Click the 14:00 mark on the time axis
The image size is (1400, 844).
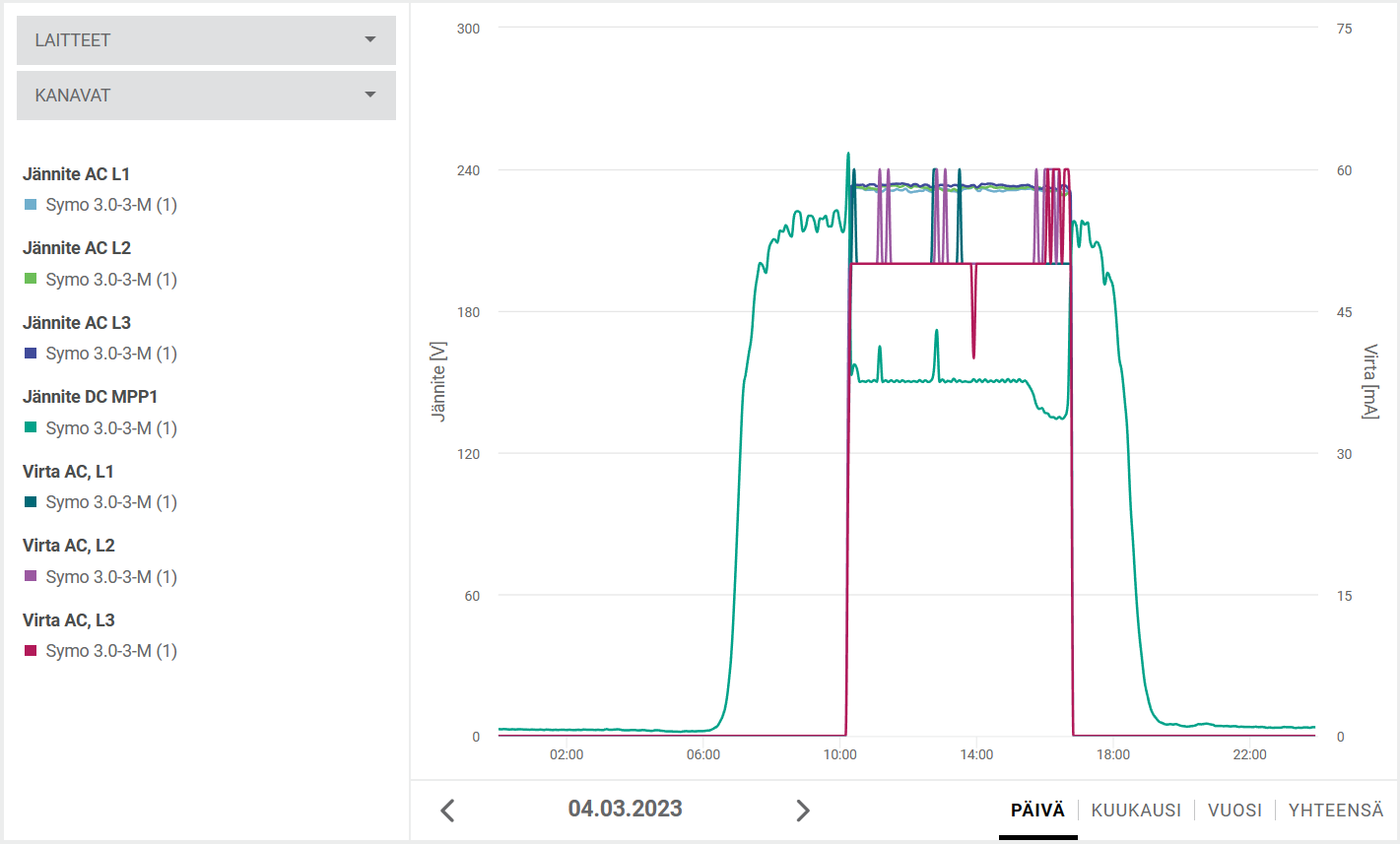976,755
